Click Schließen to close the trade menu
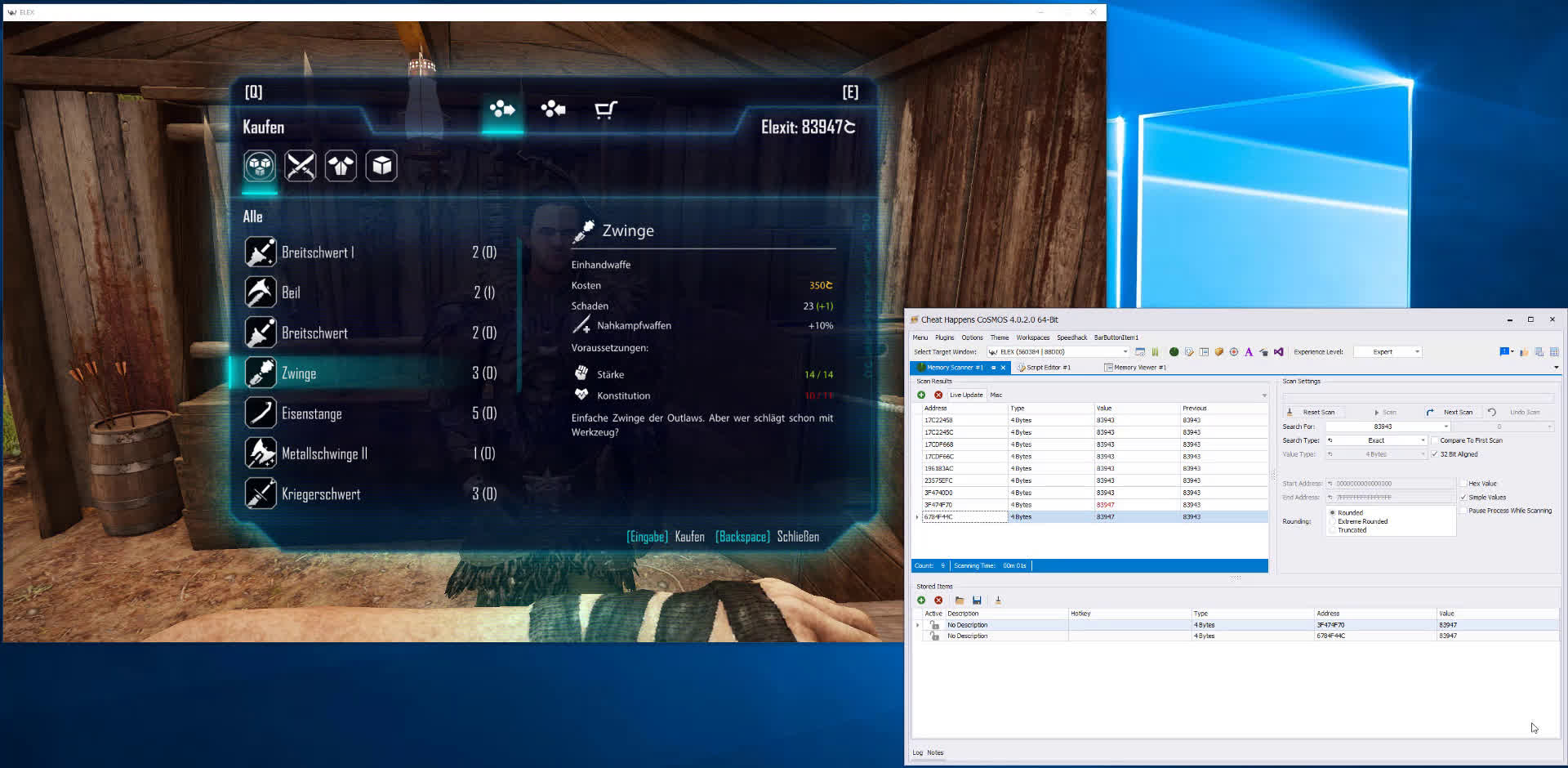This screenshot has height=768, width=1568. click(768, 537)
